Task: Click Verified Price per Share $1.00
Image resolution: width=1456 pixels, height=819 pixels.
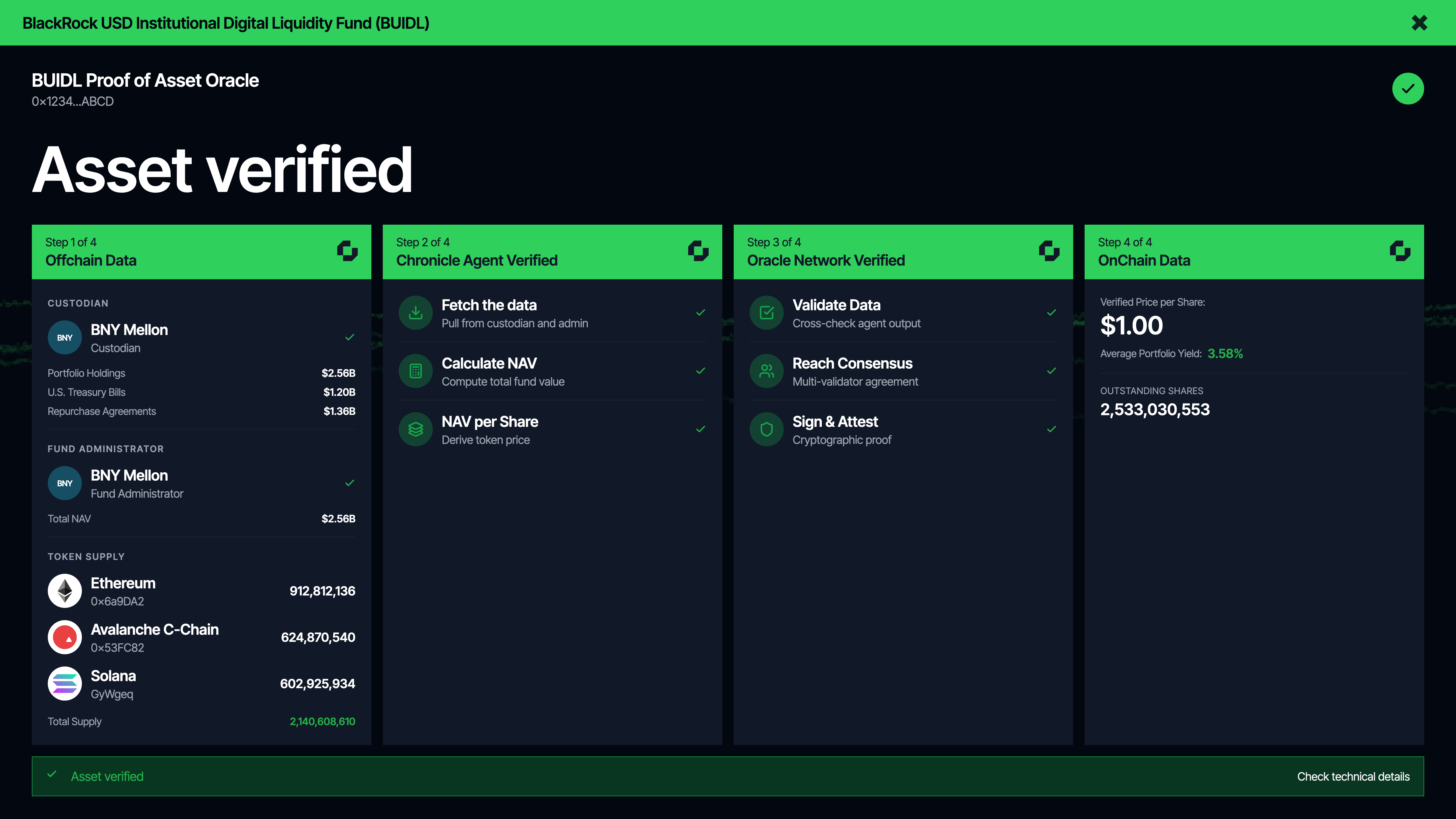Action: pyautogui.click(x=1131, y=326)
